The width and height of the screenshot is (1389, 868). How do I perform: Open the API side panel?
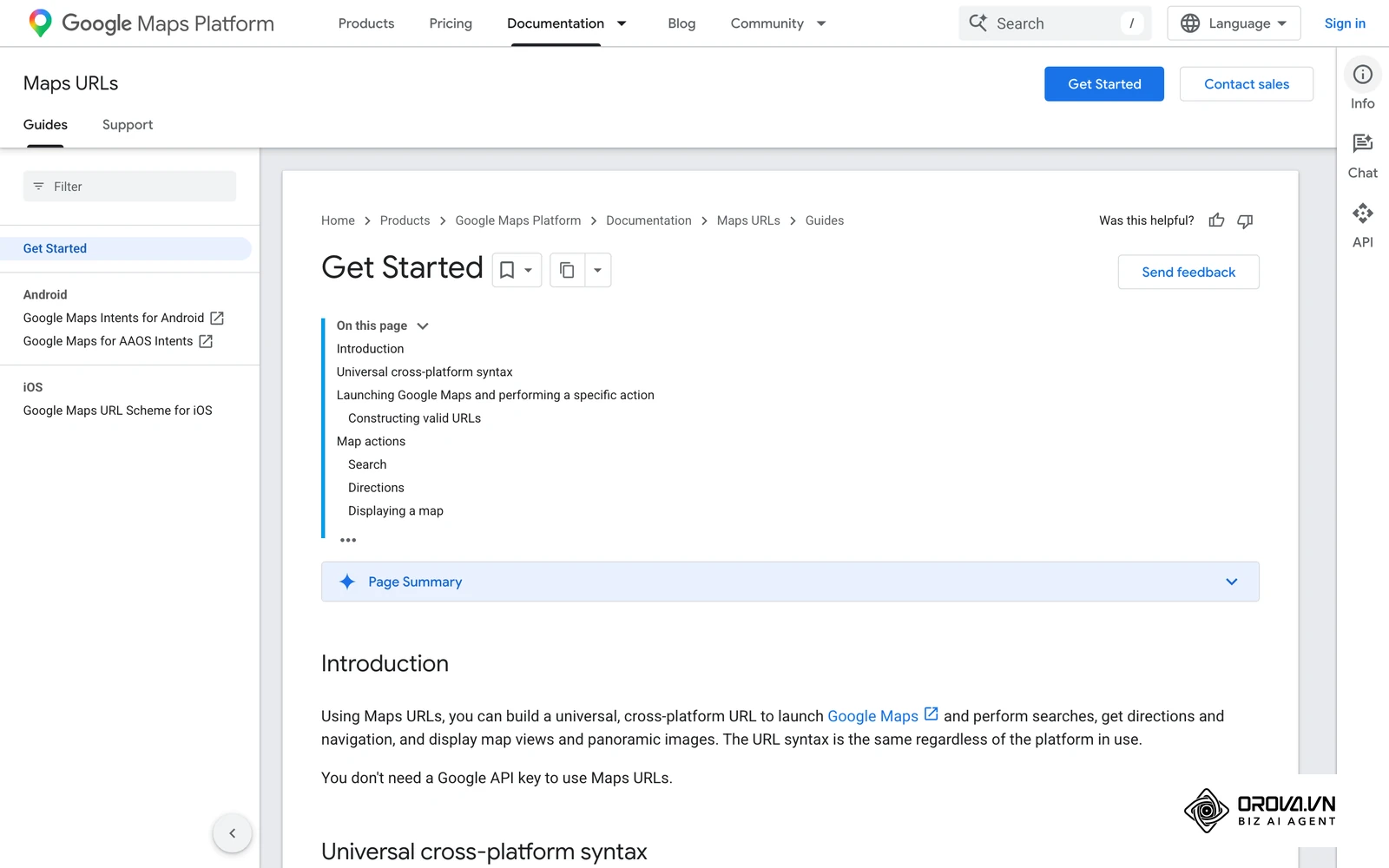click(x=1362, y=226)
